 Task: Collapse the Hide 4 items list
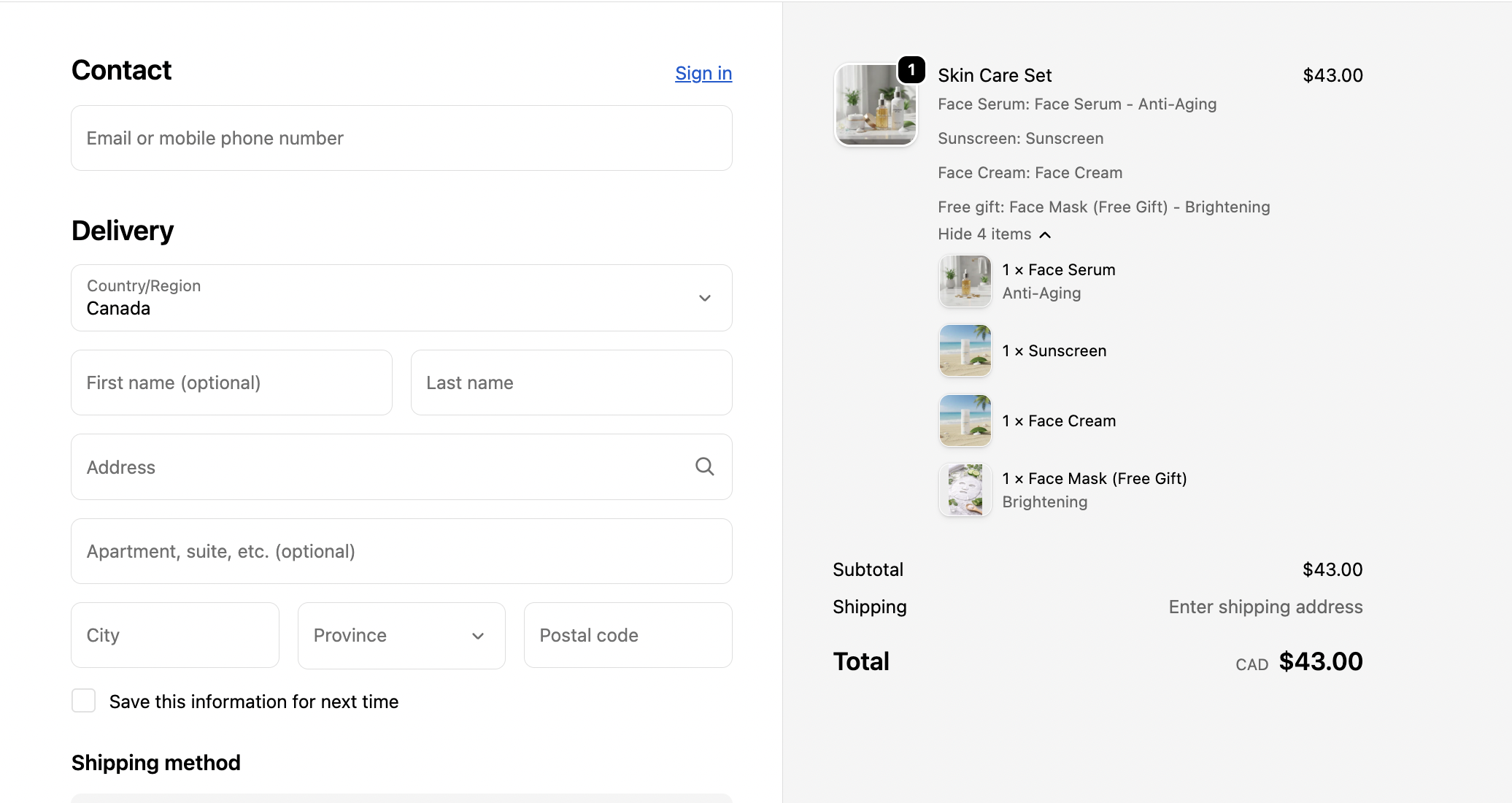tap(994, 234)
